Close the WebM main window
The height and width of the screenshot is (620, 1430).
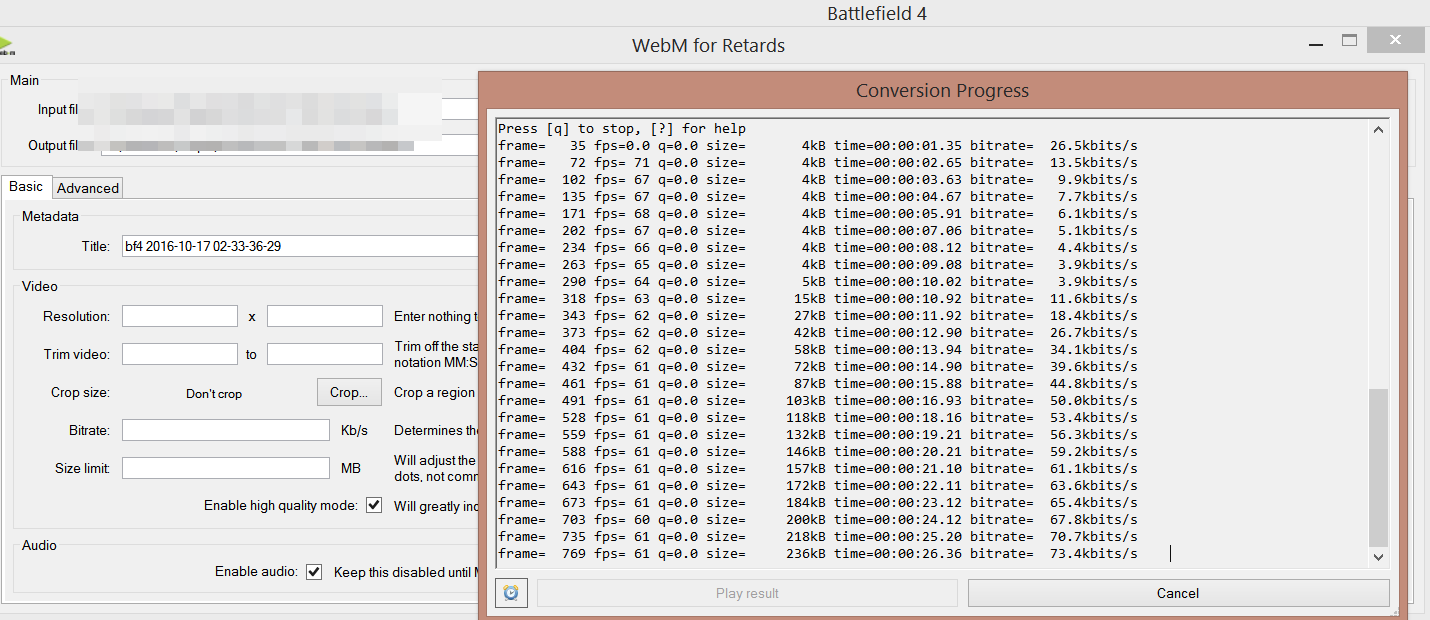(x=1396, y=41)
